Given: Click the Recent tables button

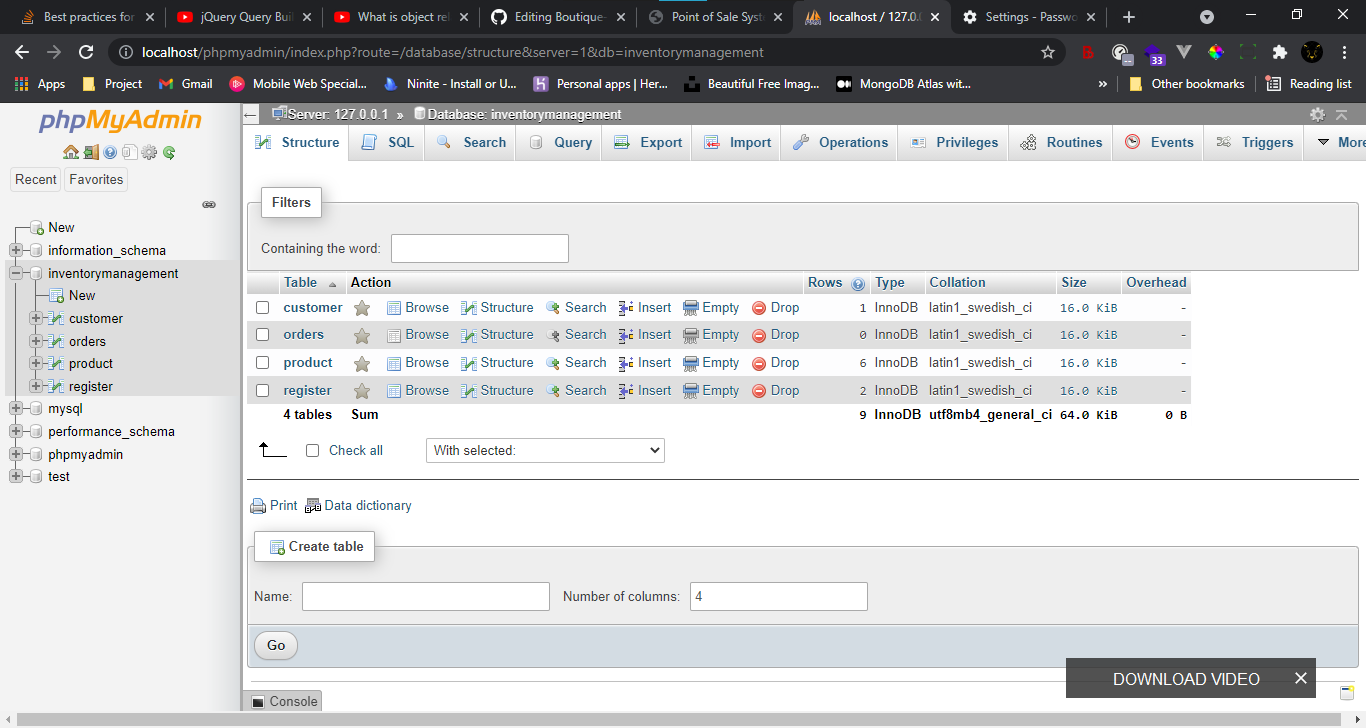Looking at the screenshot, I should pos(36,180).
